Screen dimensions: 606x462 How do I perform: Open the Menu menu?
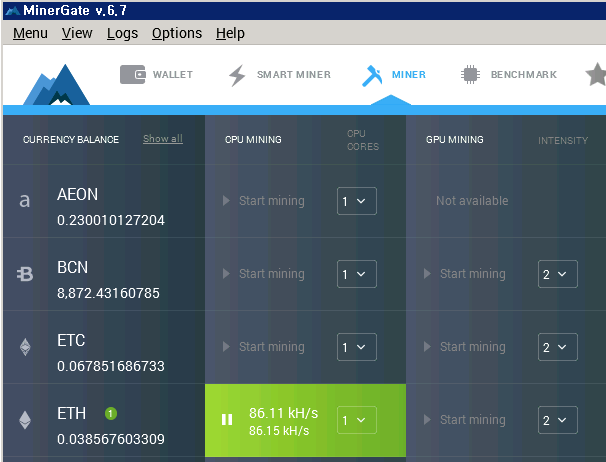tap(30, 33)
